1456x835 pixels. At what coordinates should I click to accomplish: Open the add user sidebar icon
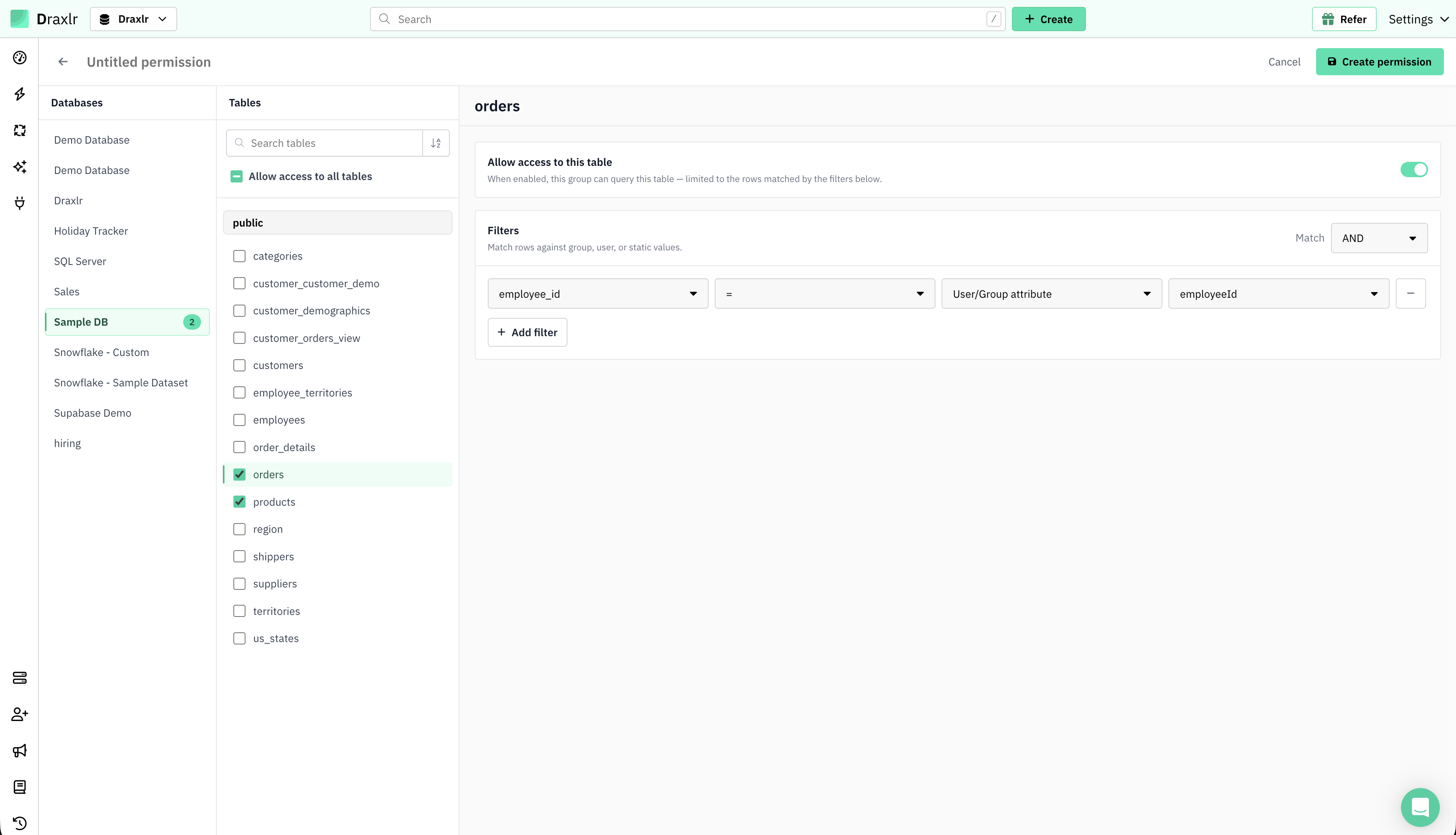[19, 714]
